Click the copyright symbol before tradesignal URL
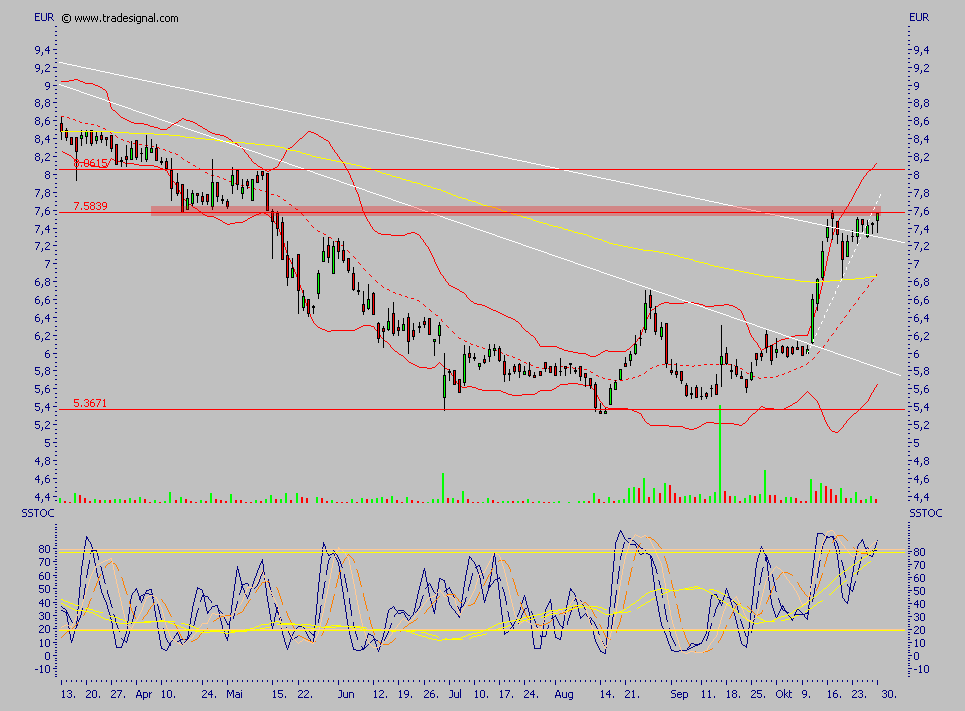Viewport: 965px width, 711px height. 66,18
